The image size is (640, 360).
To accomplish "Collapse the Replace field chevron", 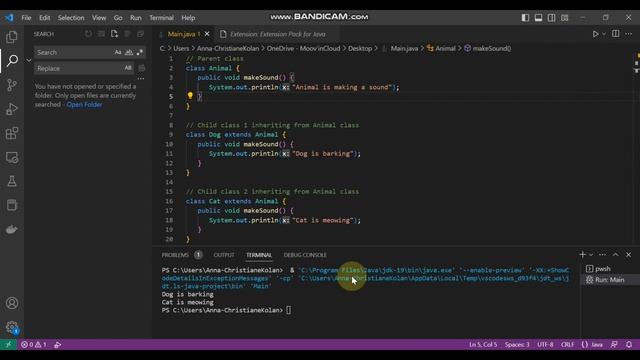I will [29, 60].
